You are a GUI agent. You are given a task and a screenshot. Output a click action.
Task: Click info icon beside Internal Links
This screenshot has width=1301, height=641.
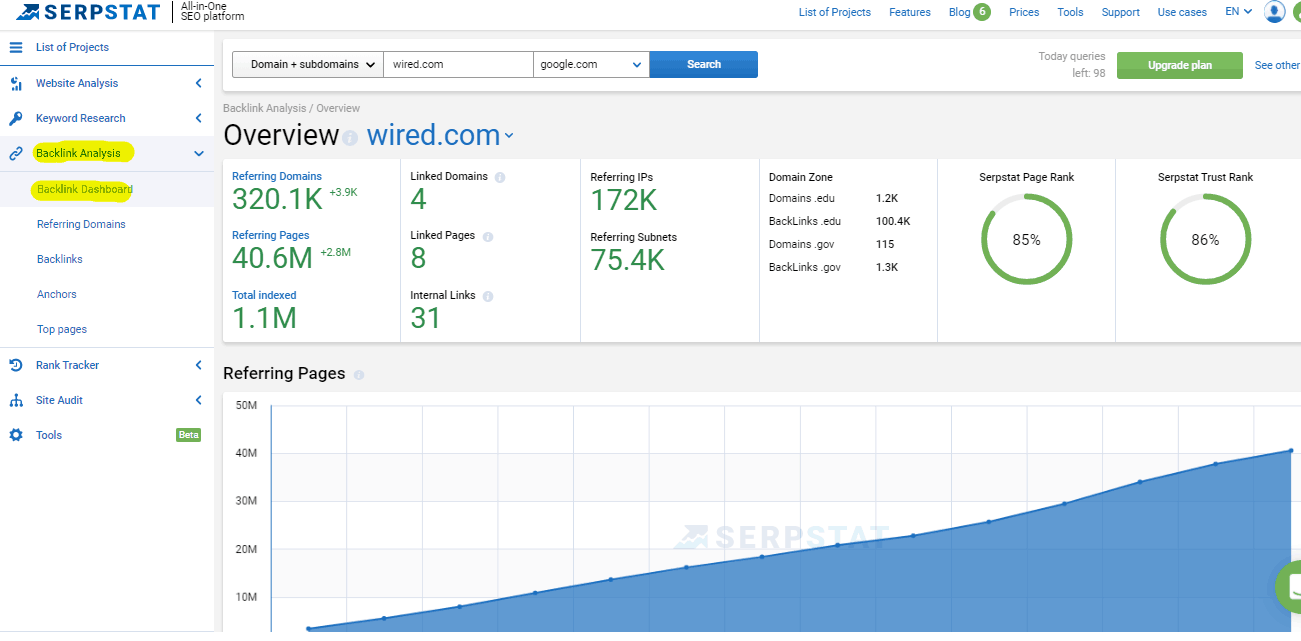[x=487, y=296]
